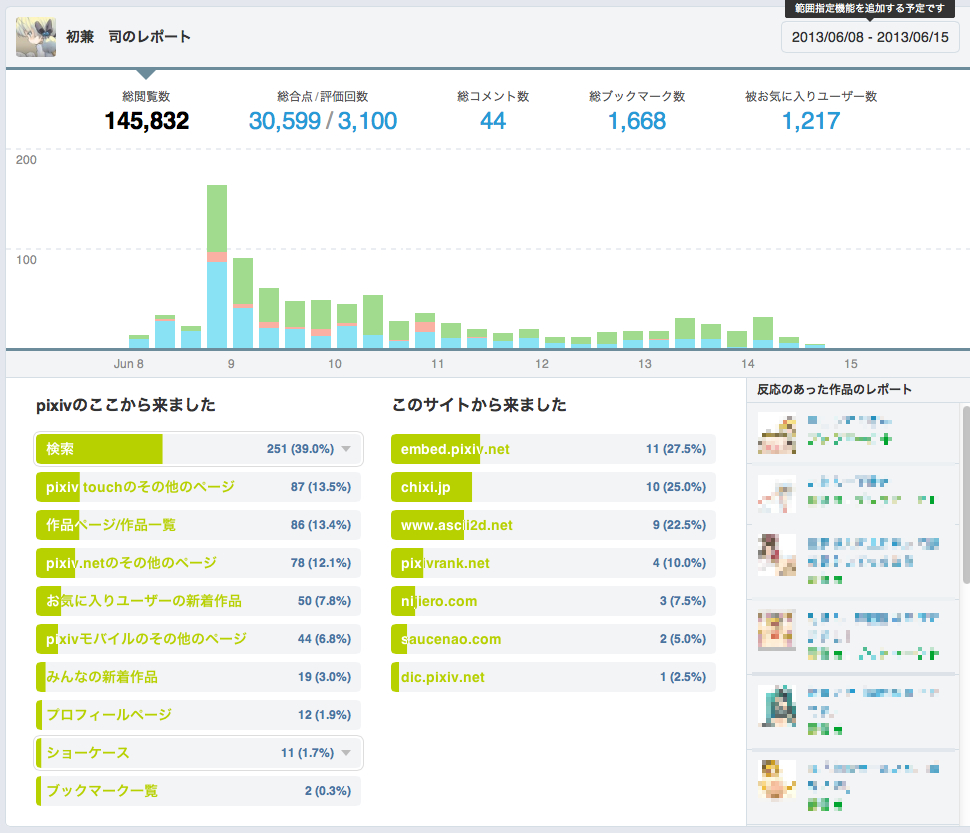The height and width of the screenshot is (833, 970).
Task: Select the 総ブックマーク数 count 1,668
Action: 637,122
